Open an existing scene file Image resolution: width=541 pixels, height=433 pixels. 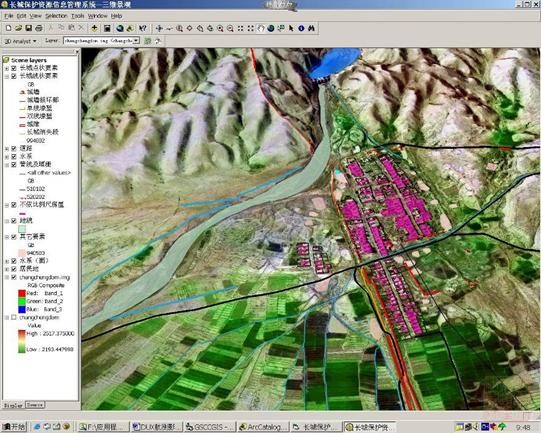(19, 28)
